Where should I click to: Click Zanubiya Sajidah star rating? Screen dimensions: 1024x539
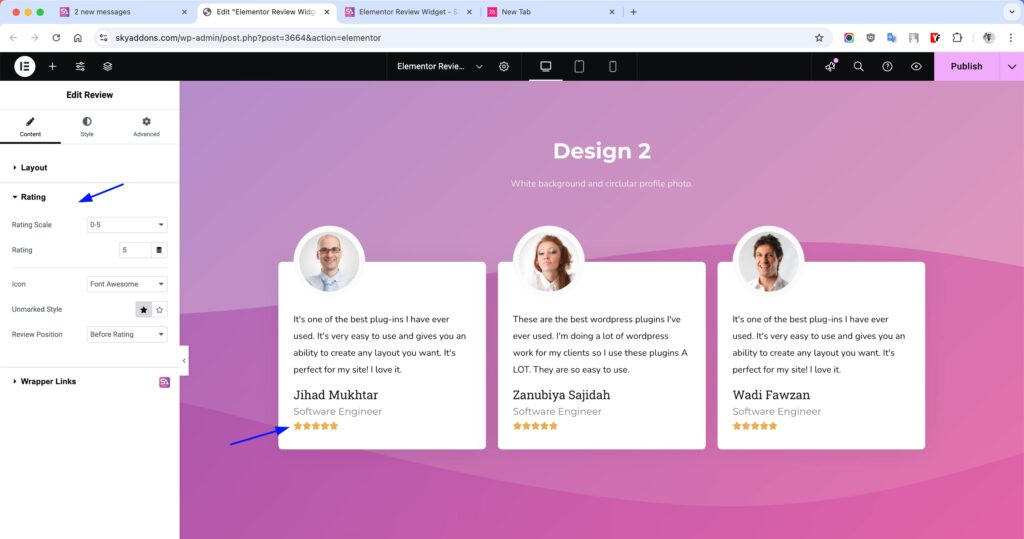pyautogui.click(x=535, y=426)
